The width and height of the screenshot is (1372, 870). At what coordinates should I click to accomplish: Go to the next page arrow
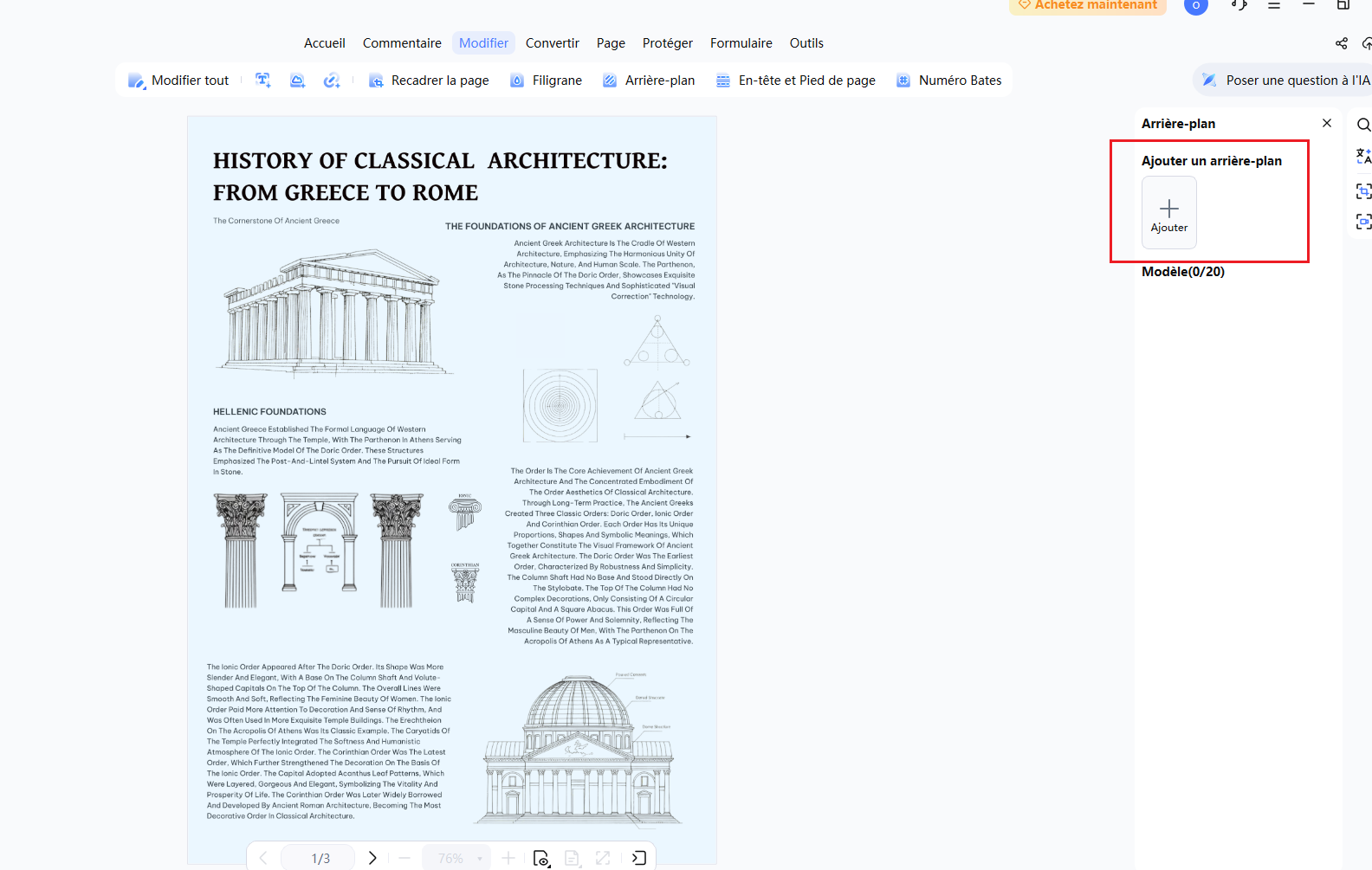click(x=372, y=858)
